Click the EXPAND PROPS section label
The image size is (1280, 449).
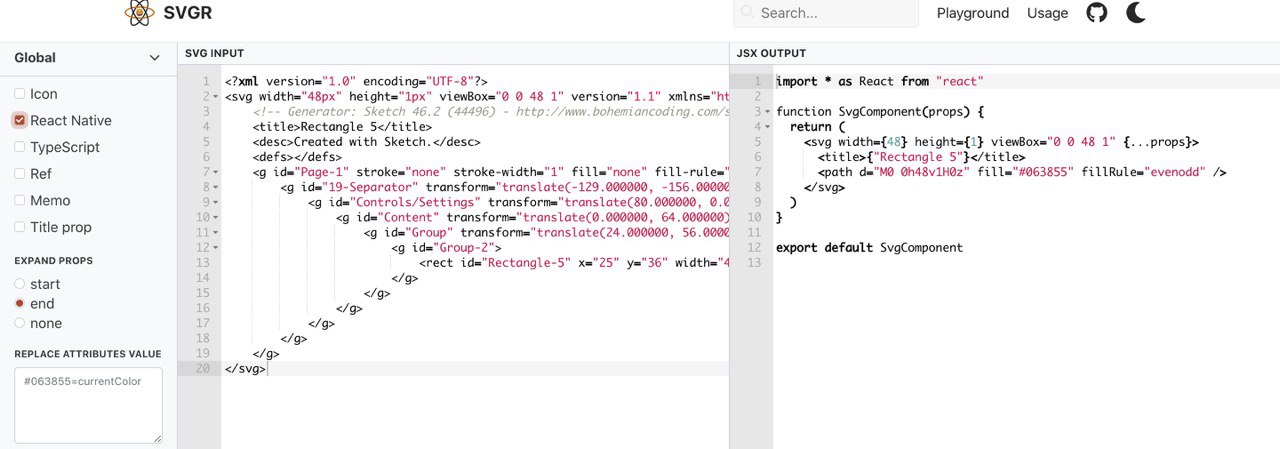coord(53,261)
